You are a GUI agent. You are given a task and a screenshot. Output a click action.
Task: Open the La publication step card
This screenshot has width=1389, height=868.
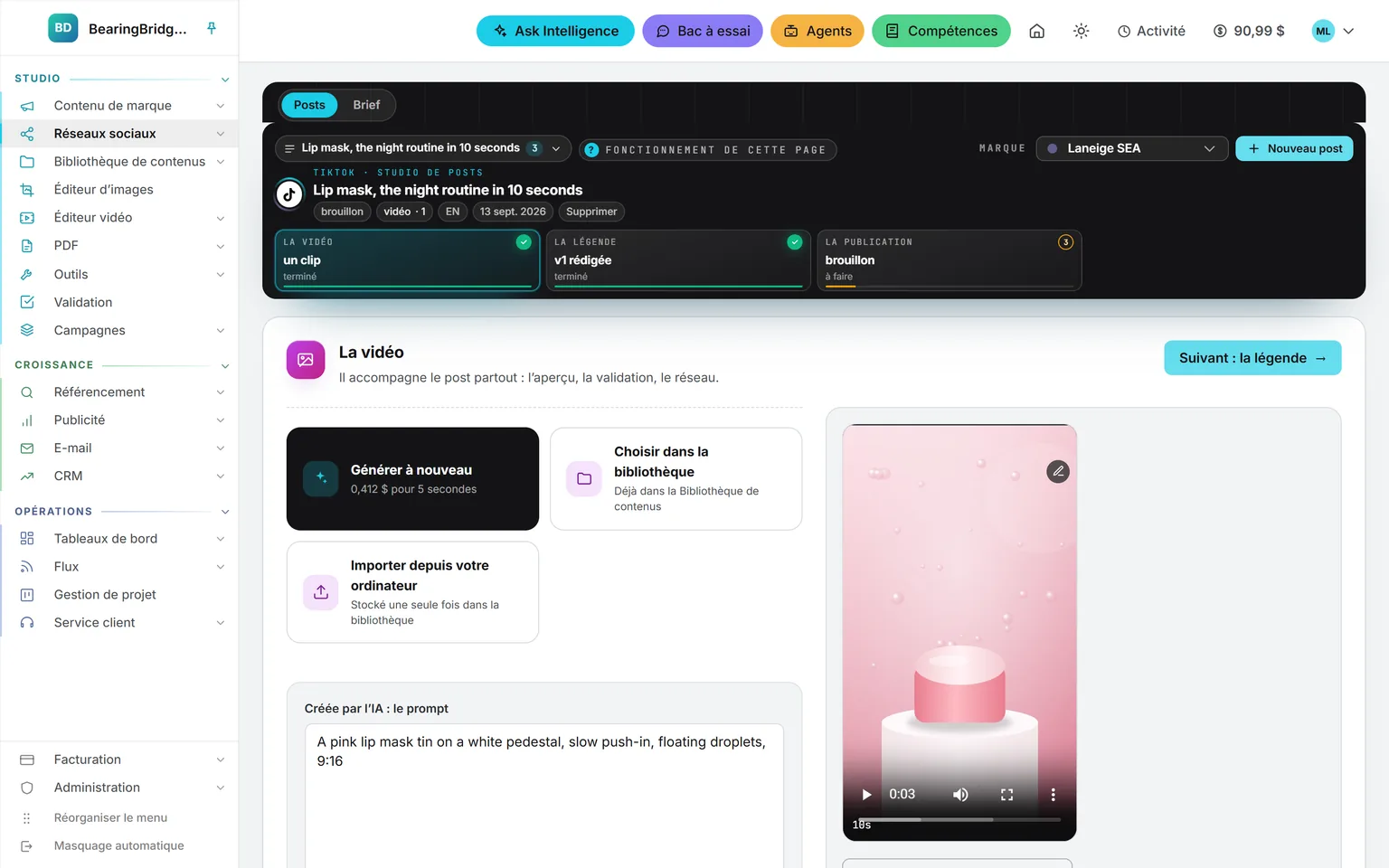point(949,260)
